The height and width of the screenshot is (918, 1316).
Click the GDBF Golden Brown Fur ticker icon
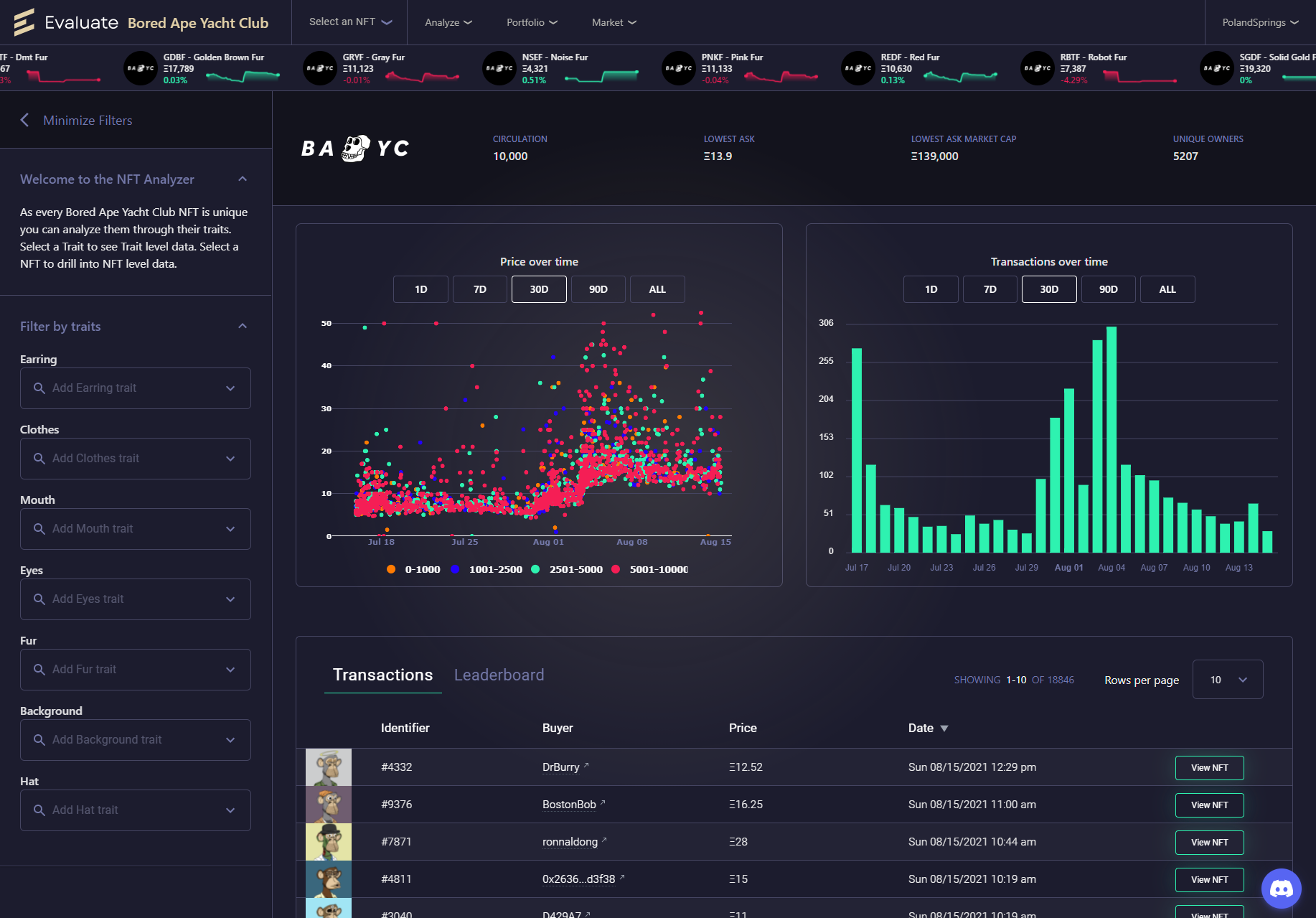141,68
